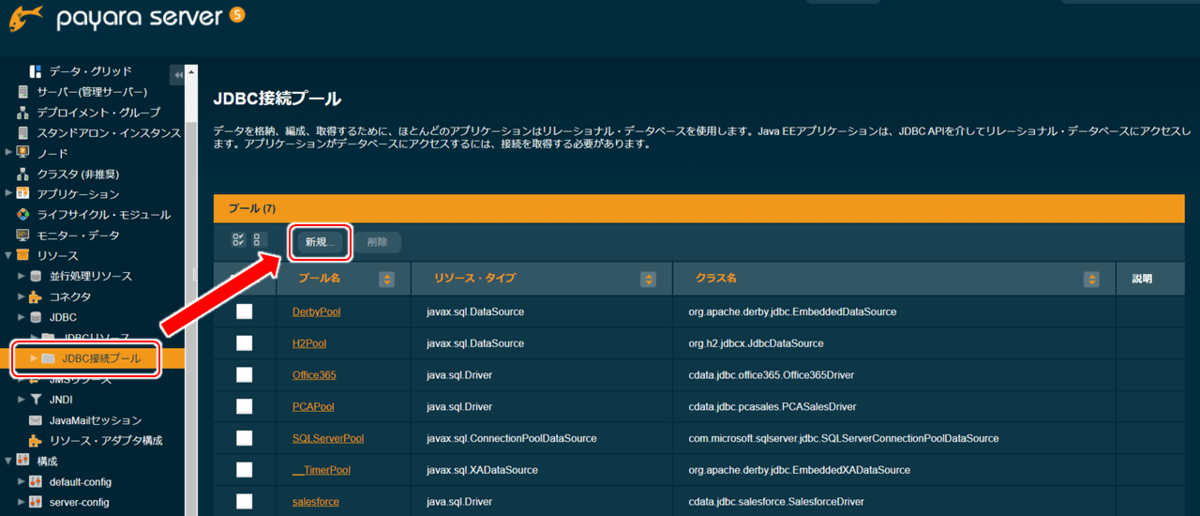Expand the JNDI node arrow
The width and height of the screenshot is (1200, 516).
point(22,399)
